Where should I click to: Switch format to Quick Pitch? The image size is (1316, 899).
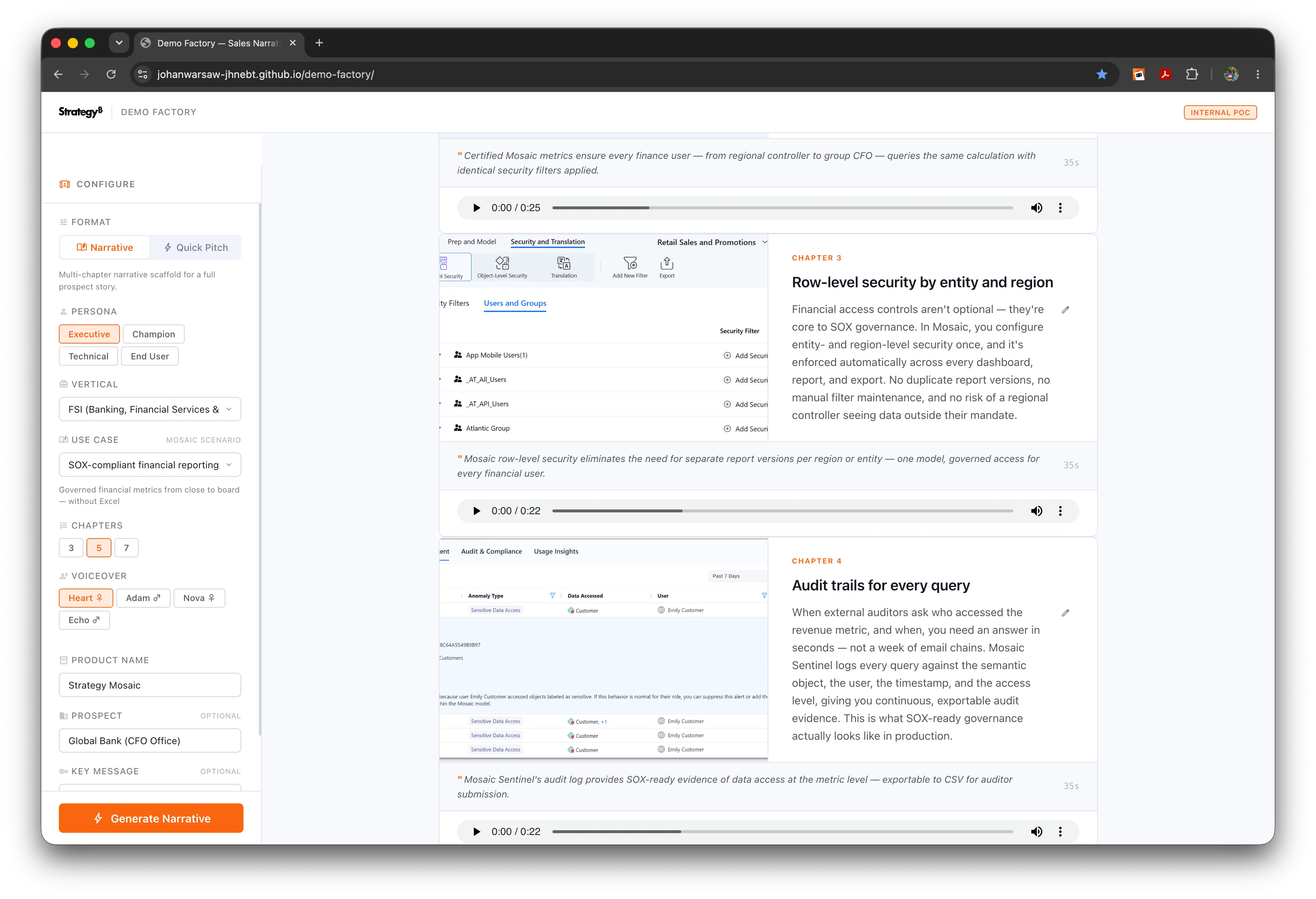[196, 248]
